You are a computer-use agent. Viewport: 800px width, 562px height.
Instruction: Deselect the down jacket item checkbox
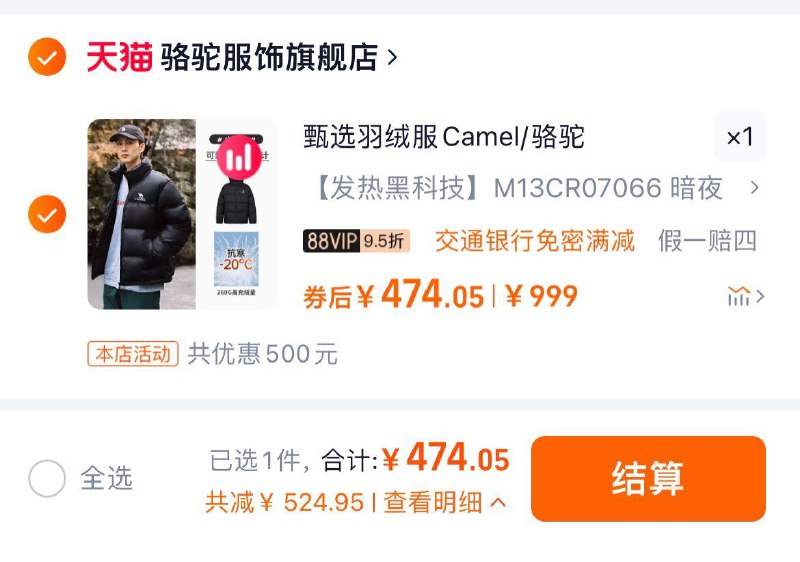47,214
